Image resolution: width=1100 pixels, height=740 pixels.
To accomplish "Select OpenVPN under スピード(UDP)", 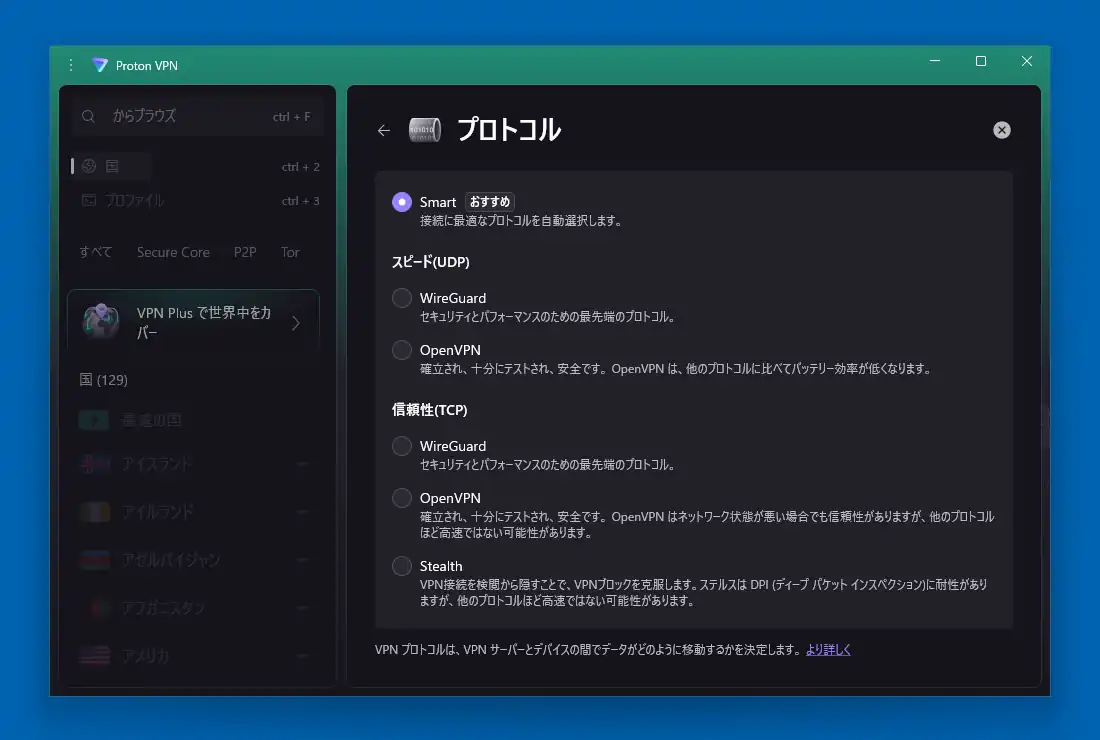I will (x=402, y=350).
